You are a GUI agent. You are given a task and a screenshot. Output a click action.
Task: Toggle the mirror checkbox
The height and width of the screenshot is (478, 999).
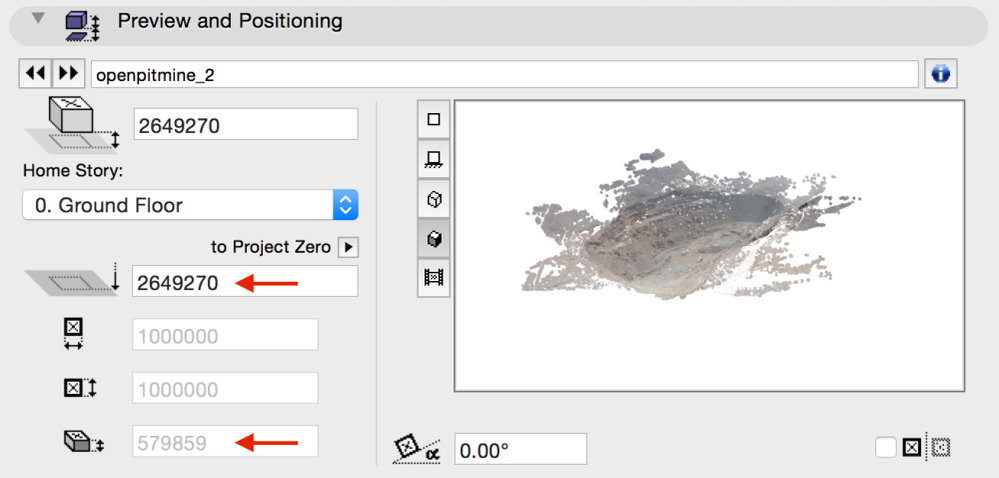tap(885, 447)
